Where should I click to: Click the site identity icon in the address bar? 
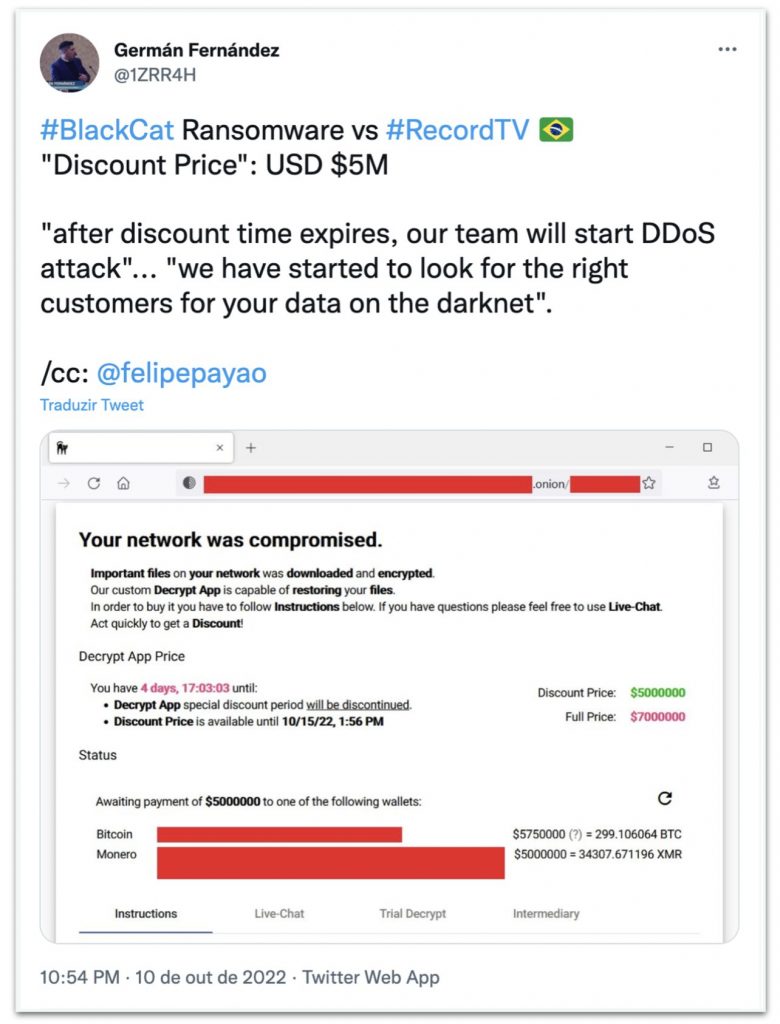click(189, 483)
